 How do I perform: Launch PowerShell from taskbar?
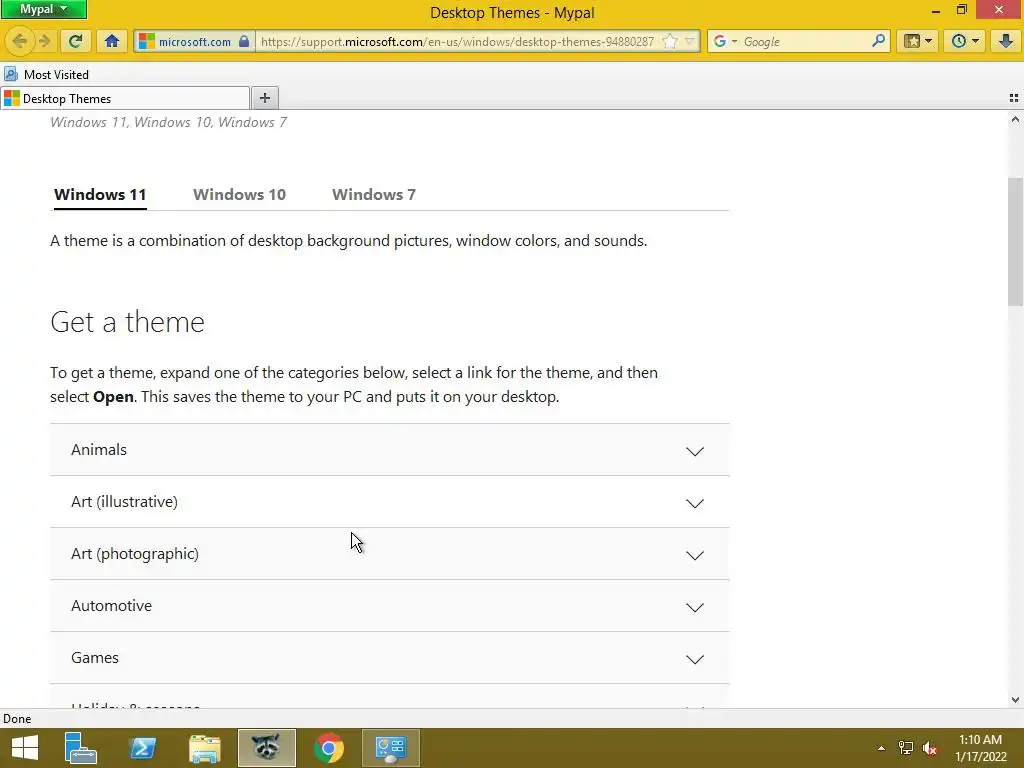point(142,748)
